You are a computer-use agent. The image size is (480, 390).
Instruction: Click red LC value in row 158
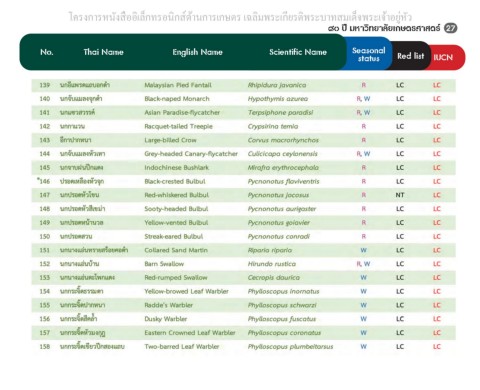point(437,346)
